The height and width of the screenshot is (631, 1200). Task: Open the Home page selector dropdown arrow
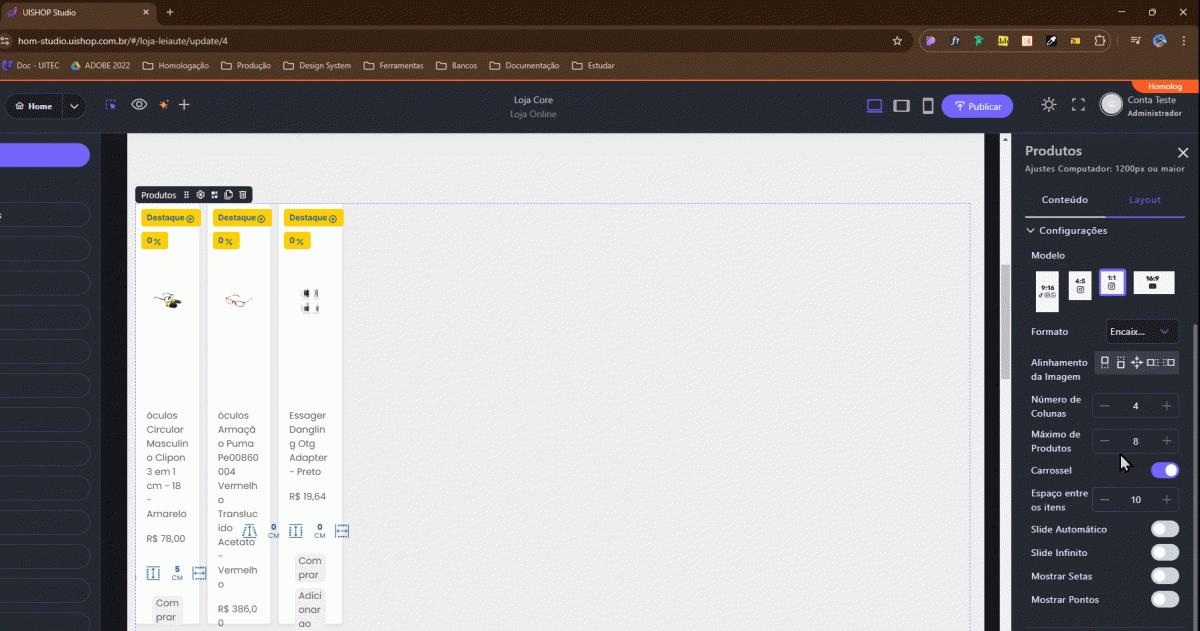coord(74,106)
